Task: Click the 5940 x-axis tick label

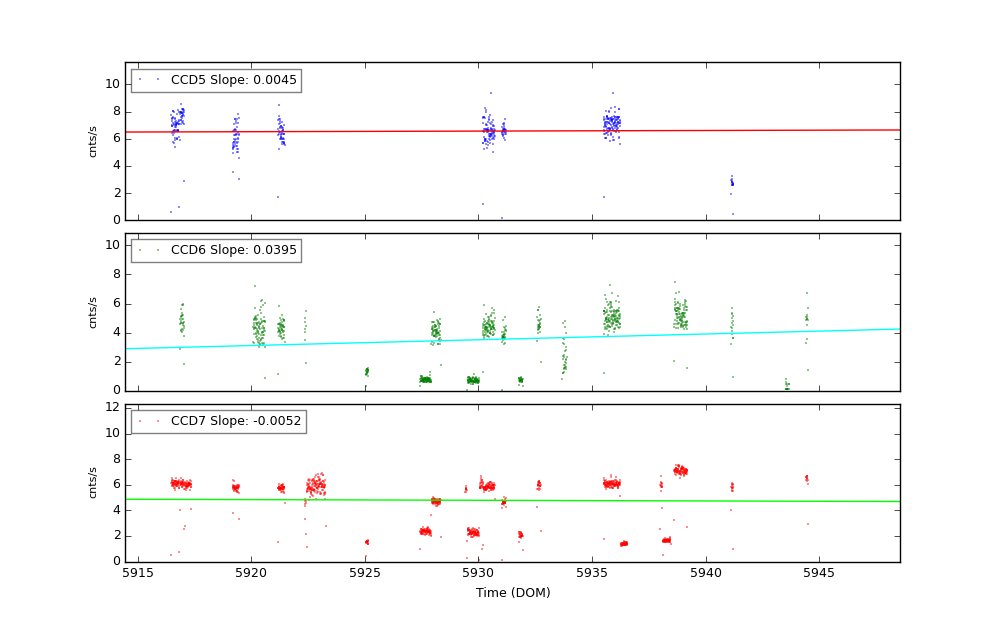Action: click(706, 573)
